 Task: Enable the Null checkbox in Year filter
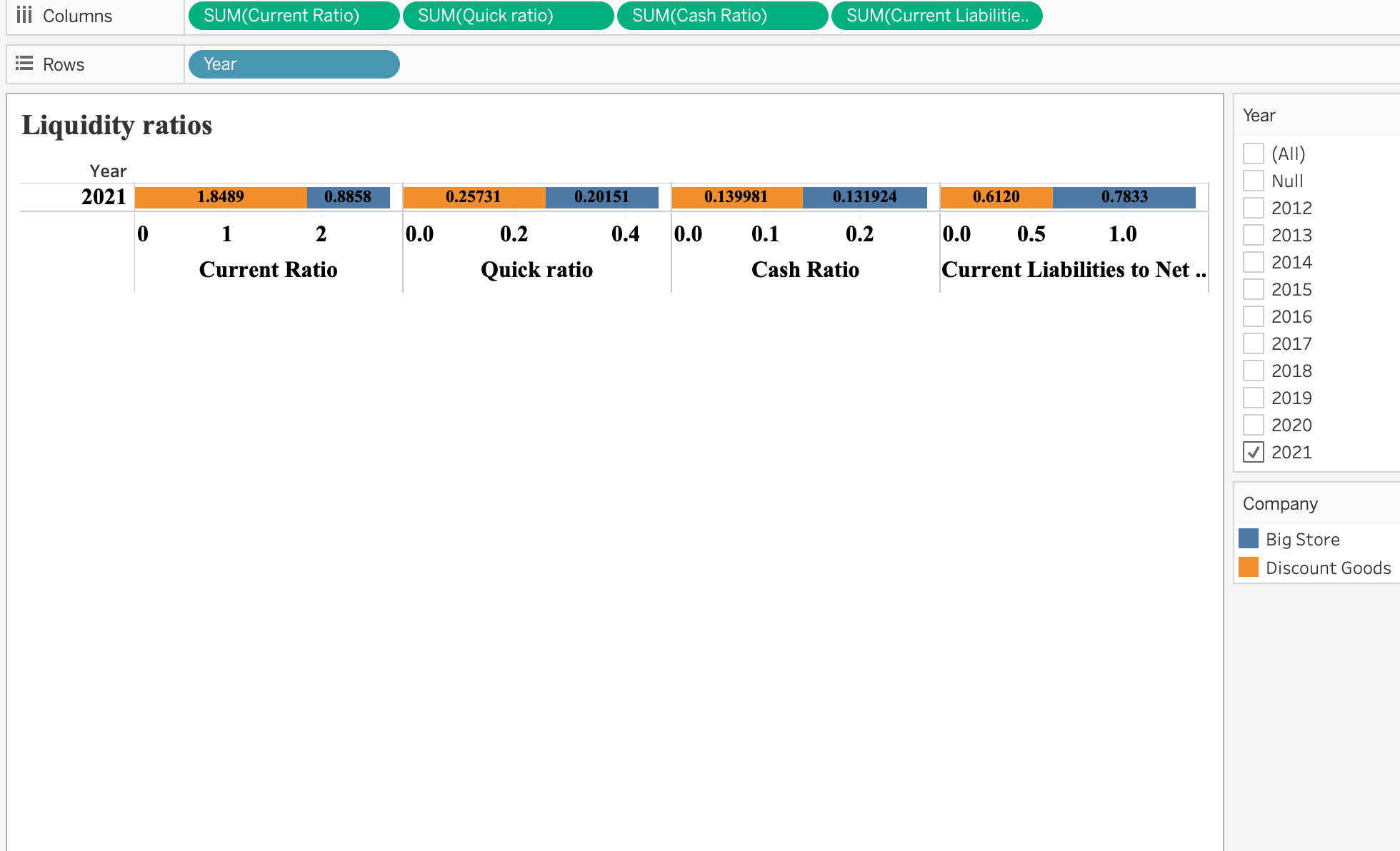pos(1254,181)
